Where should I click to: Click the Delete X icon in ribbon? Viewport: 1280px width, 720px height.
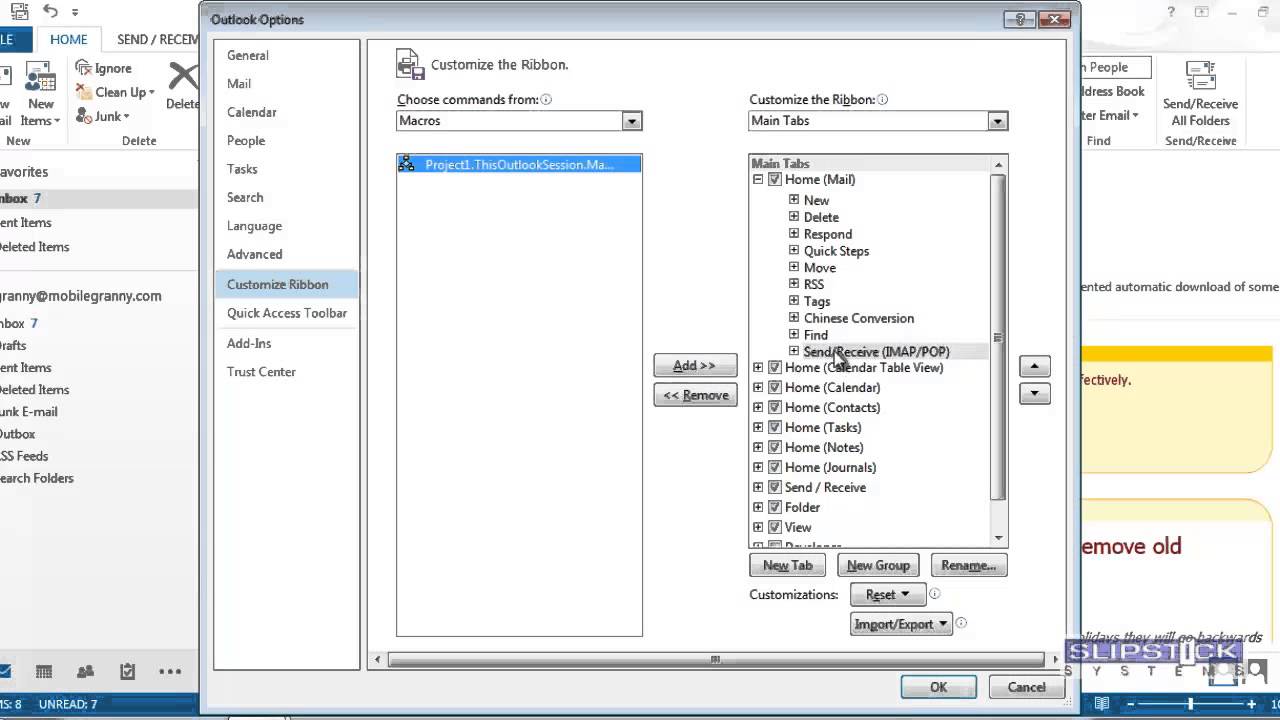tap(184, 77)
